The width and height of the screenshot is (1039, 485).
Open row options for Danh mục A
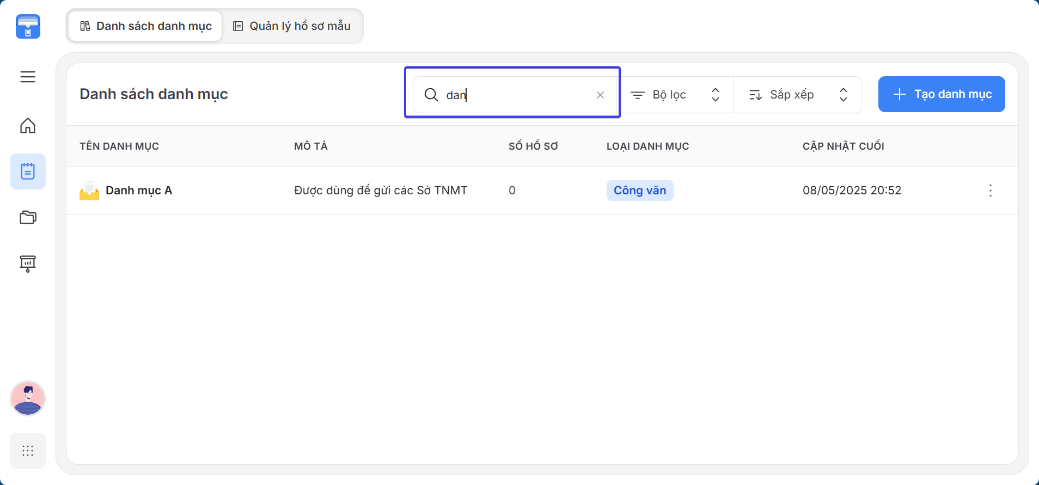[x=991, y=191]
